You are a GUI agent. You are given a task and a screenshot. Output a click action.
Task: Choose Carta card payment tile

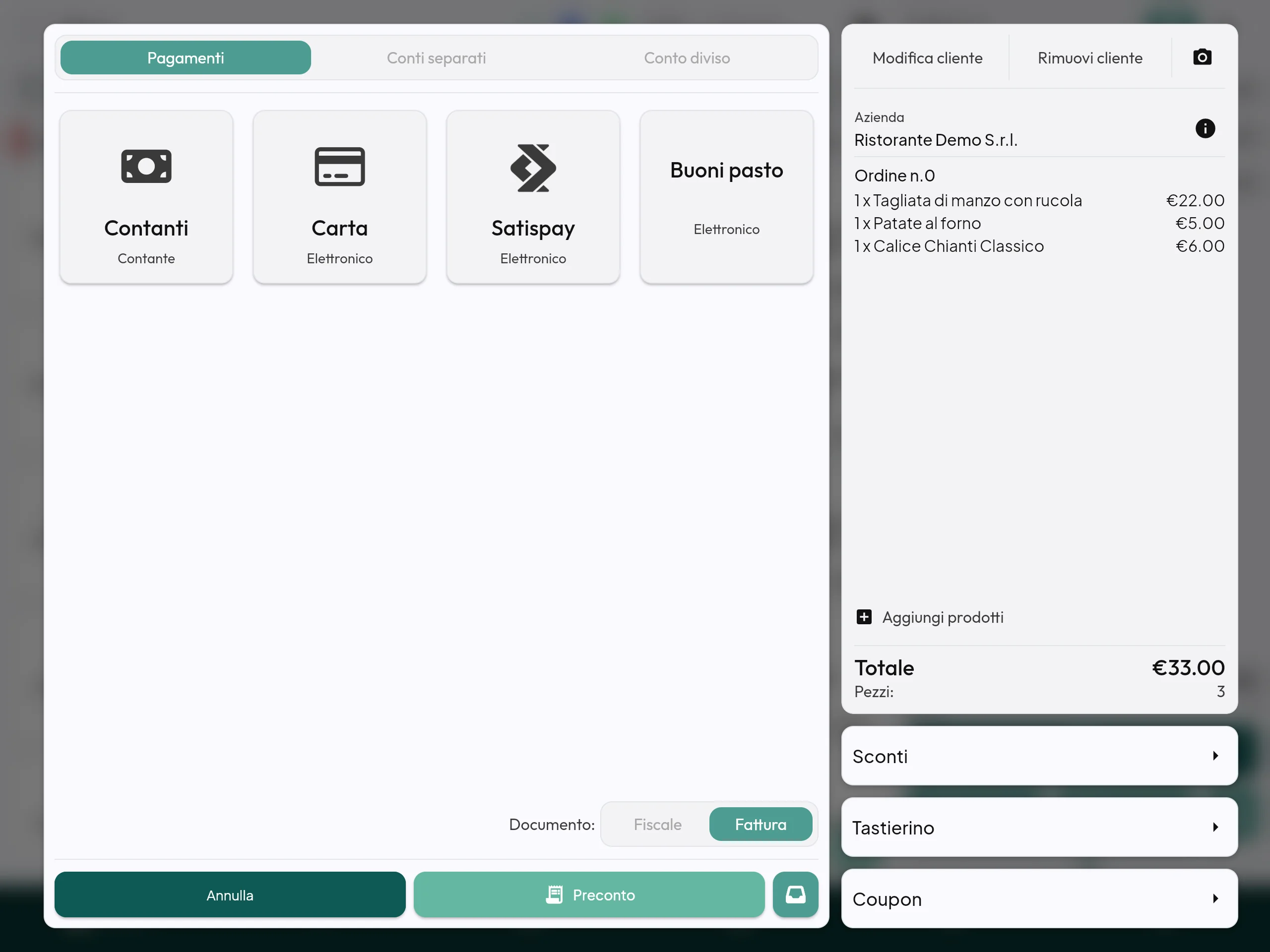pos(339,197)
